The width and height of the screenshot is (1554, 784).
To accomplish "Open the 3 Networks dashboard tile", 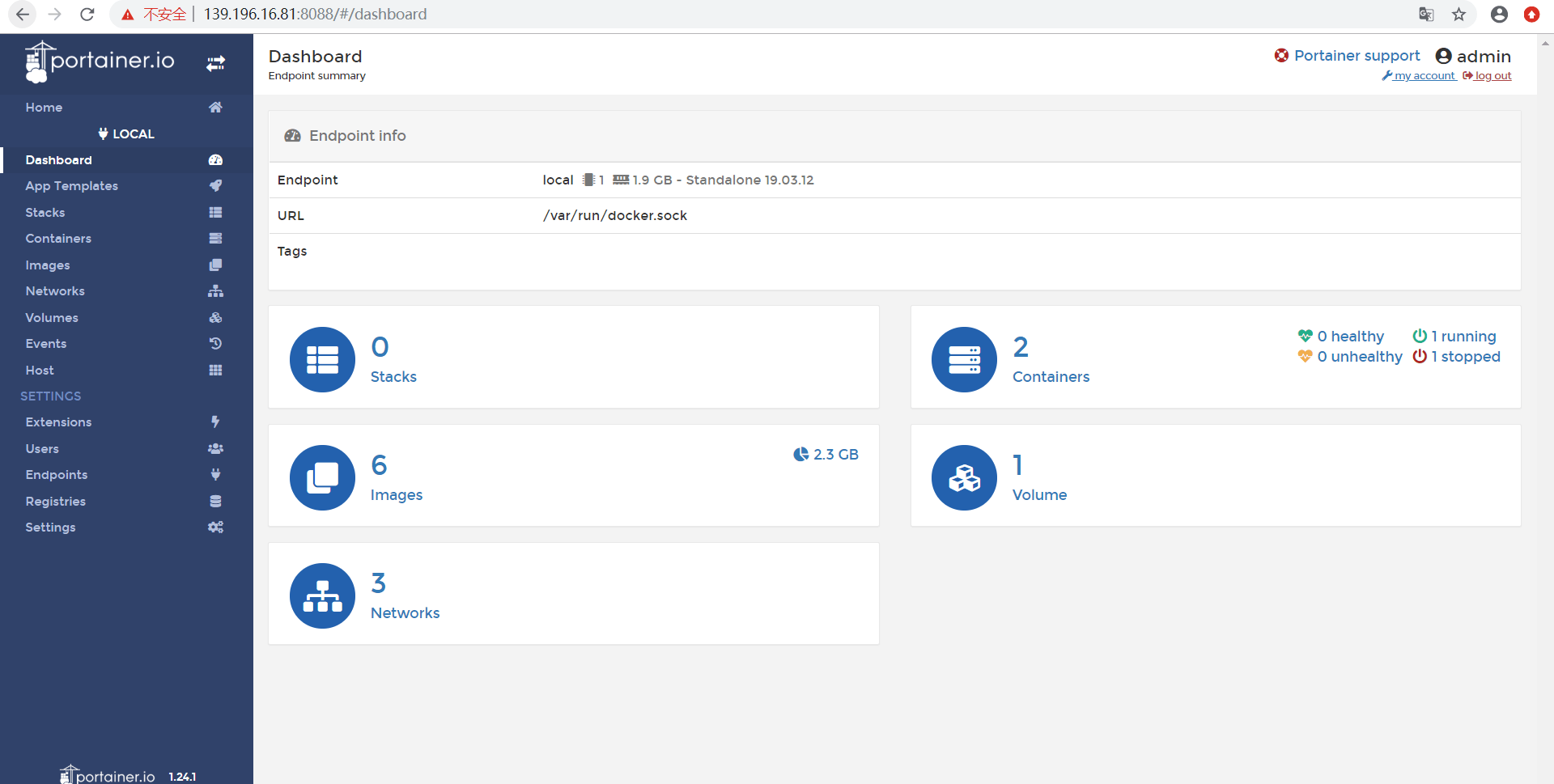I will coord(573,594).
